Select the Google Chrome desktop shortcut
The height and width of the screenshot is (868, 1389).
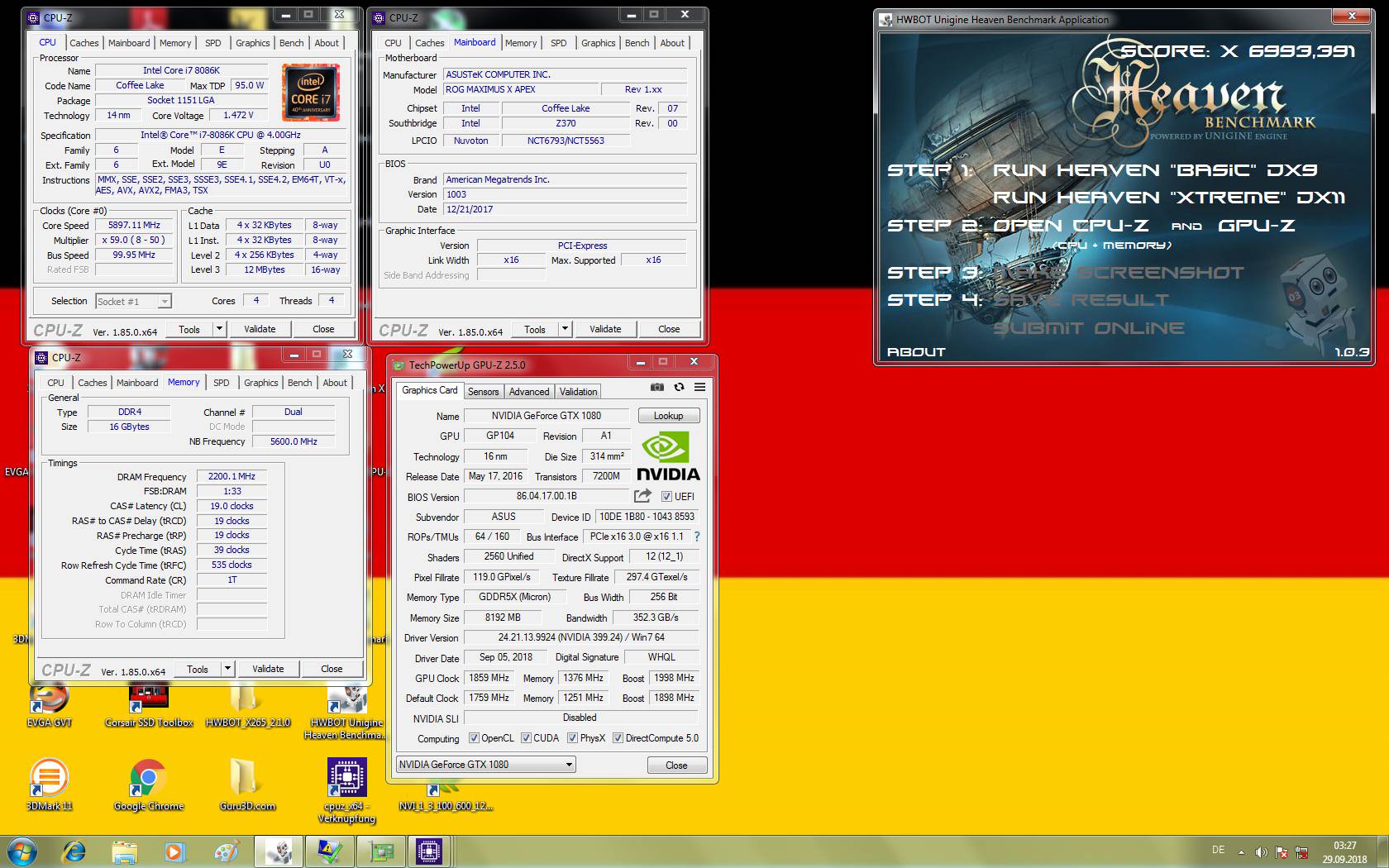tap(149, 784)
